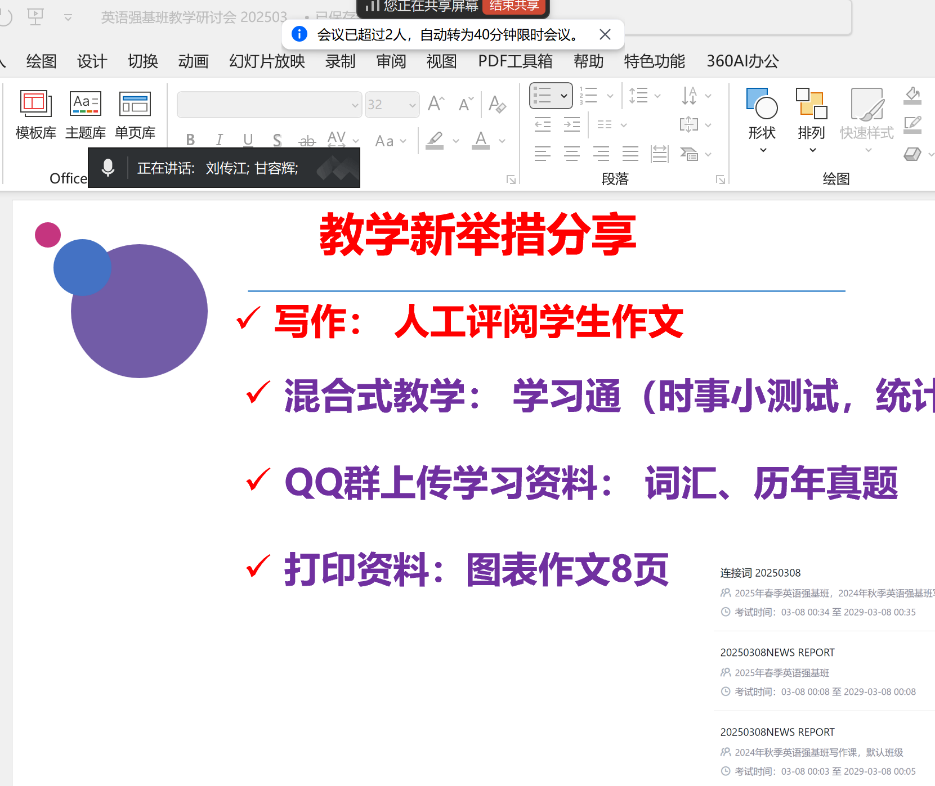Toggle bold formatting

pos(190,141)
